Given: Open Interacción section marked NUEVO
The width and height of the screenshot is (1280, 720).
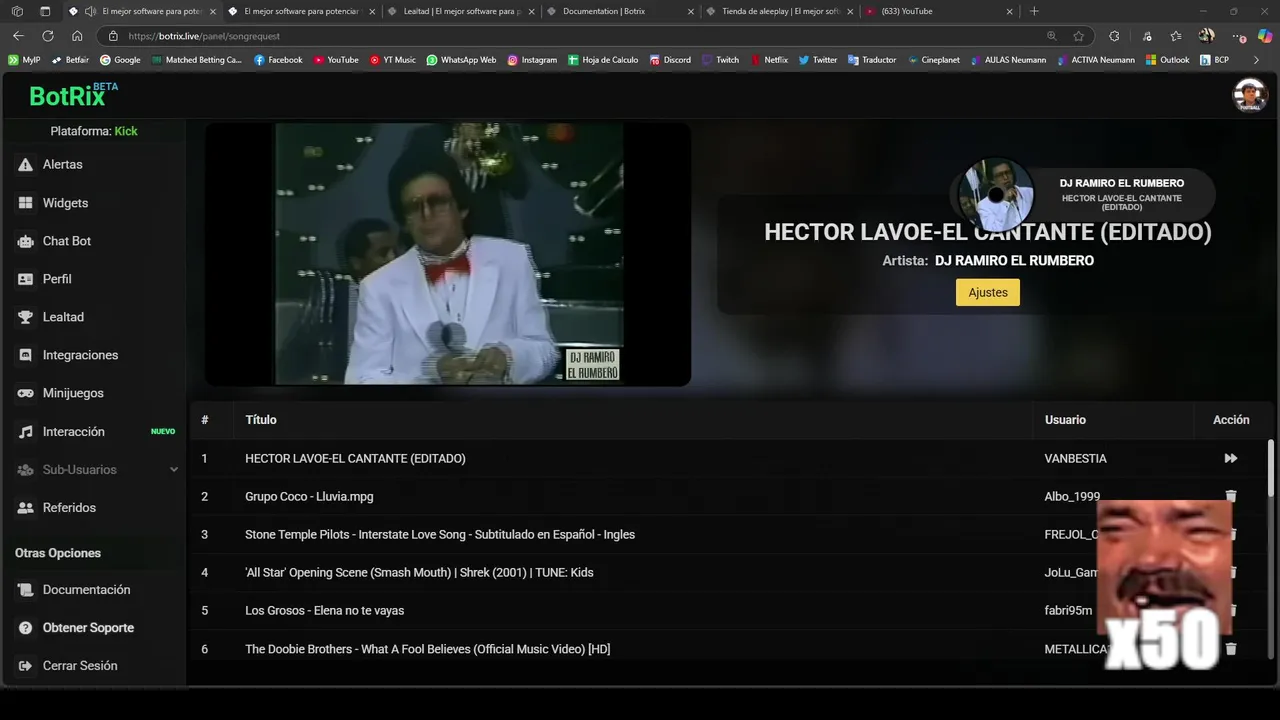Looking at the screenshot, I should (x=95, y=432).
